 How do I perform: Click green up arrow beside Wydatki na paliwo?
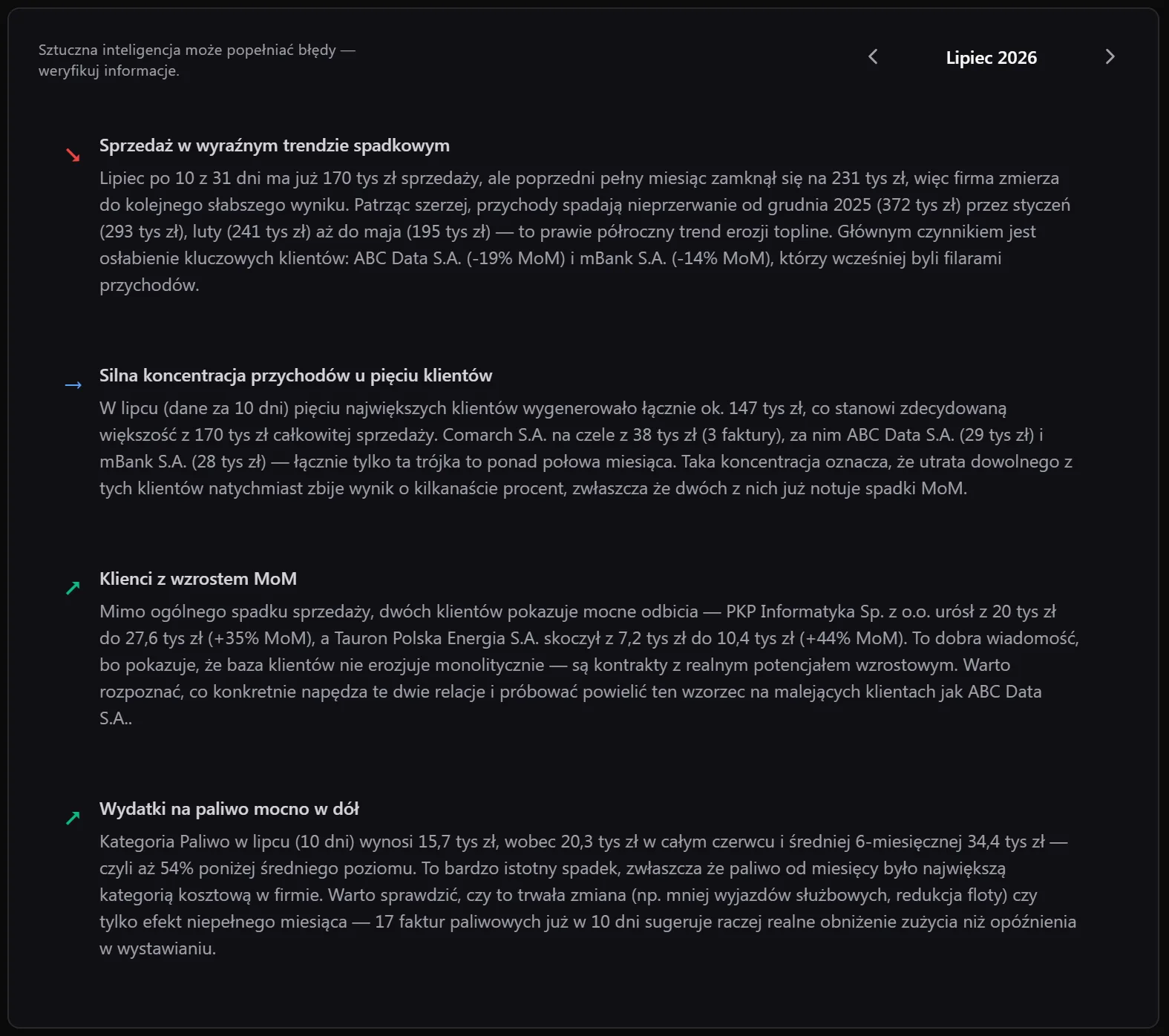[x=73, y=819]
